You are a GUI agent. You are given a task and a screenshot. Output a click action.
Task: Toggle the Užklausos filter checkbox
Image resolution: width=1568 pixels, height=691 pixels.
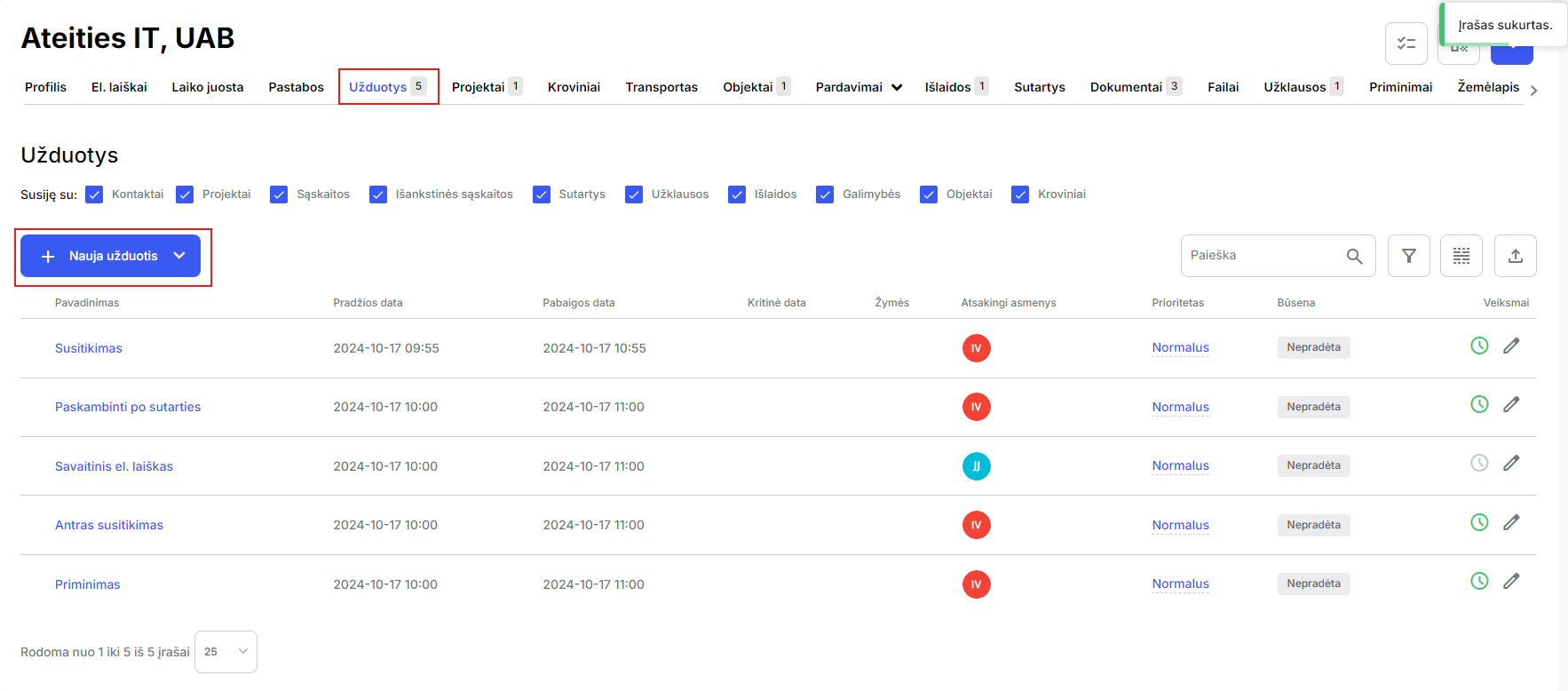634,195
